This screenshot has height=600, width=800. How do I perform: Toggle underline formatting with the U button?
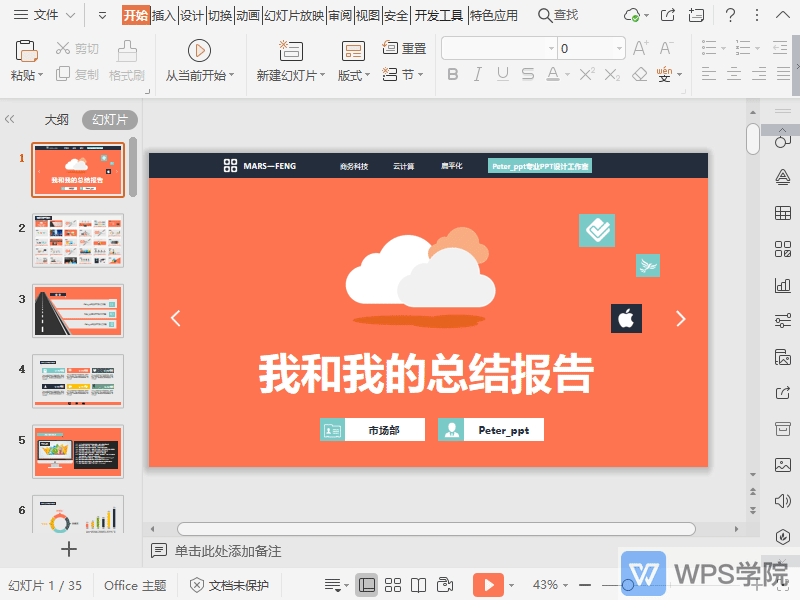click(x=502, y=73)
